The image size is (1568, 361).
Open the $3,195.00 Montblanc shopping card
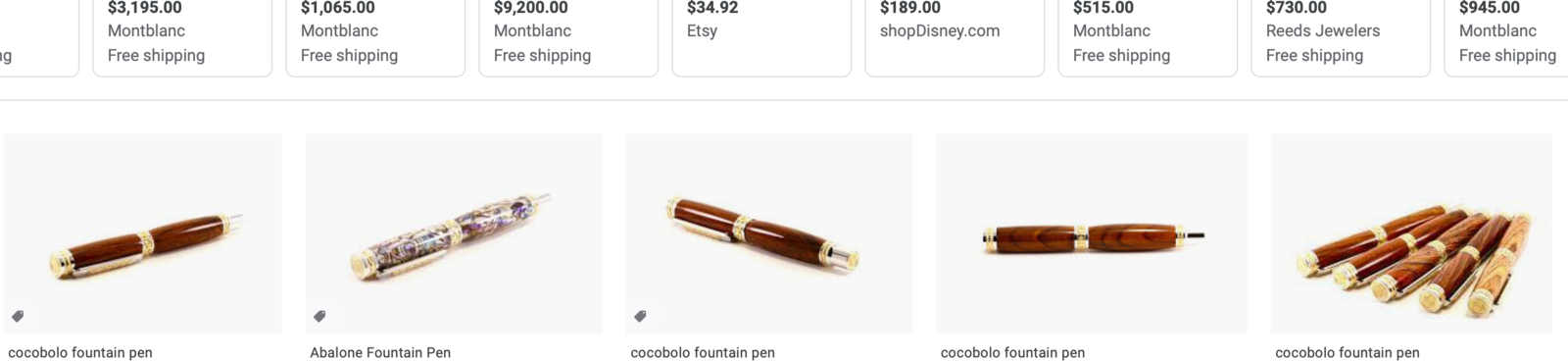coord(182,37)
